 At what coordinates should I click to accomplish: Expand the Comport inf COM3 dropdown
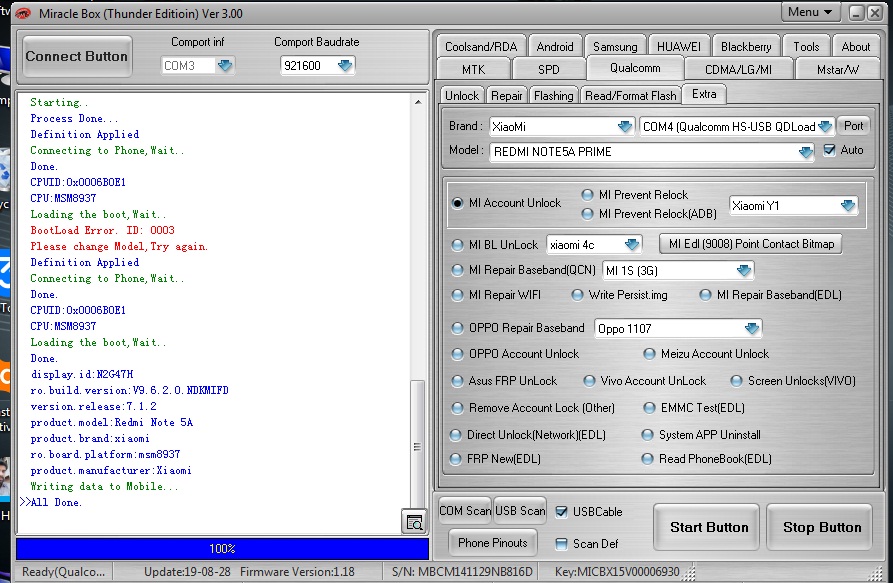click(x=226, y=65)
